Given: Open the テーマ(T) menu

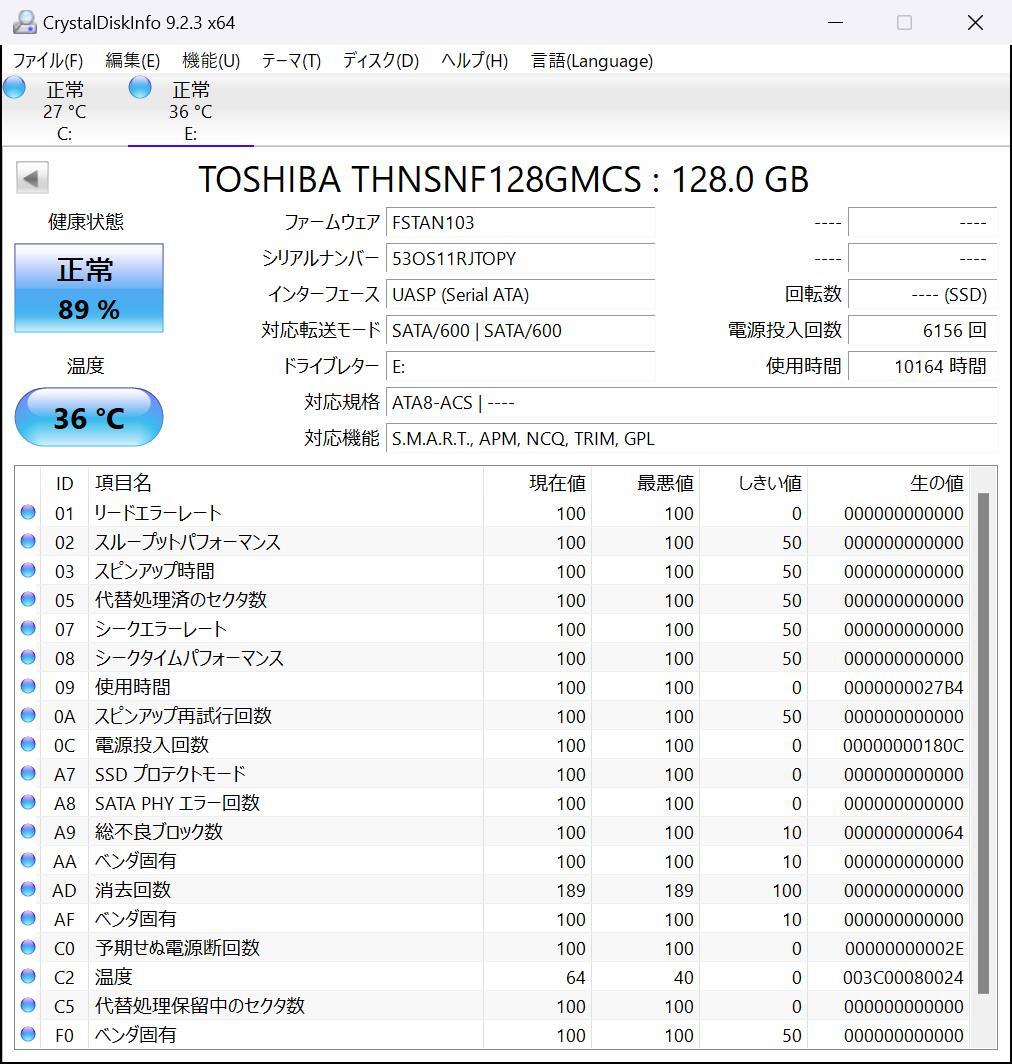Looking at the screenshot, I should [x=291, y=61].
